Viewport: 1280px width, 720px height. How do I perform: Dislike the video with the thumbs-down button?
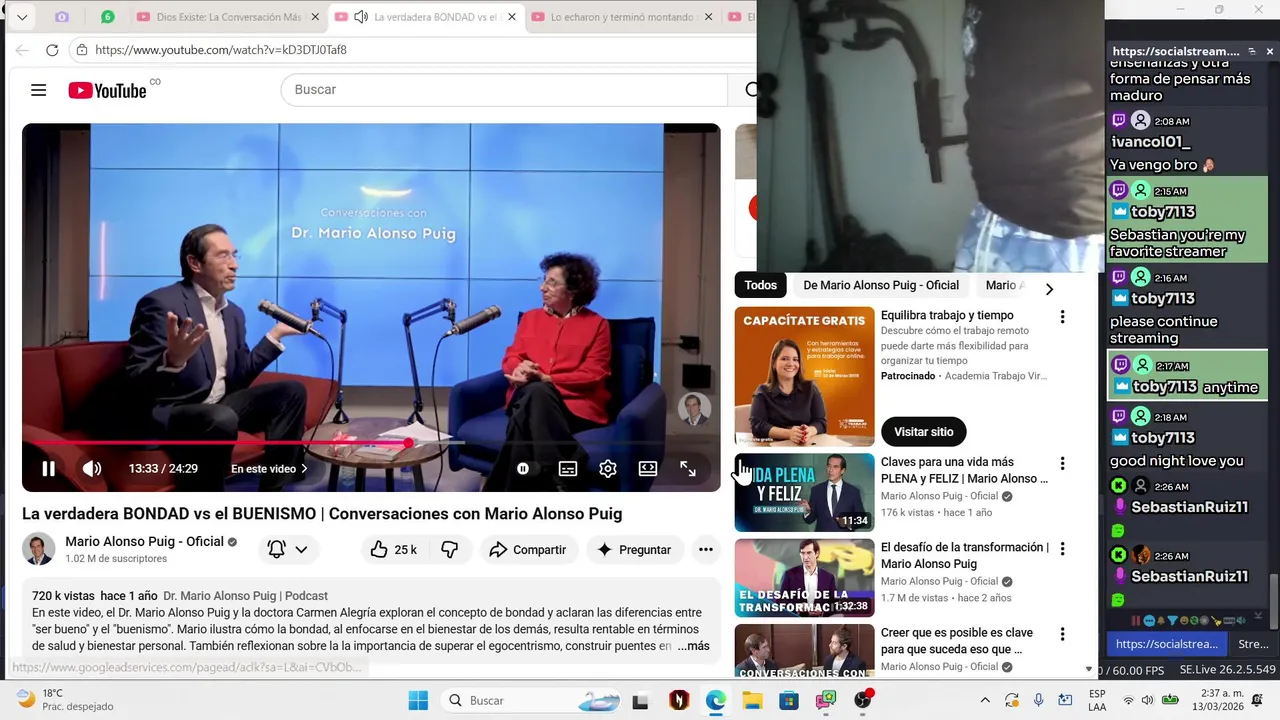[x=450, y=549]
